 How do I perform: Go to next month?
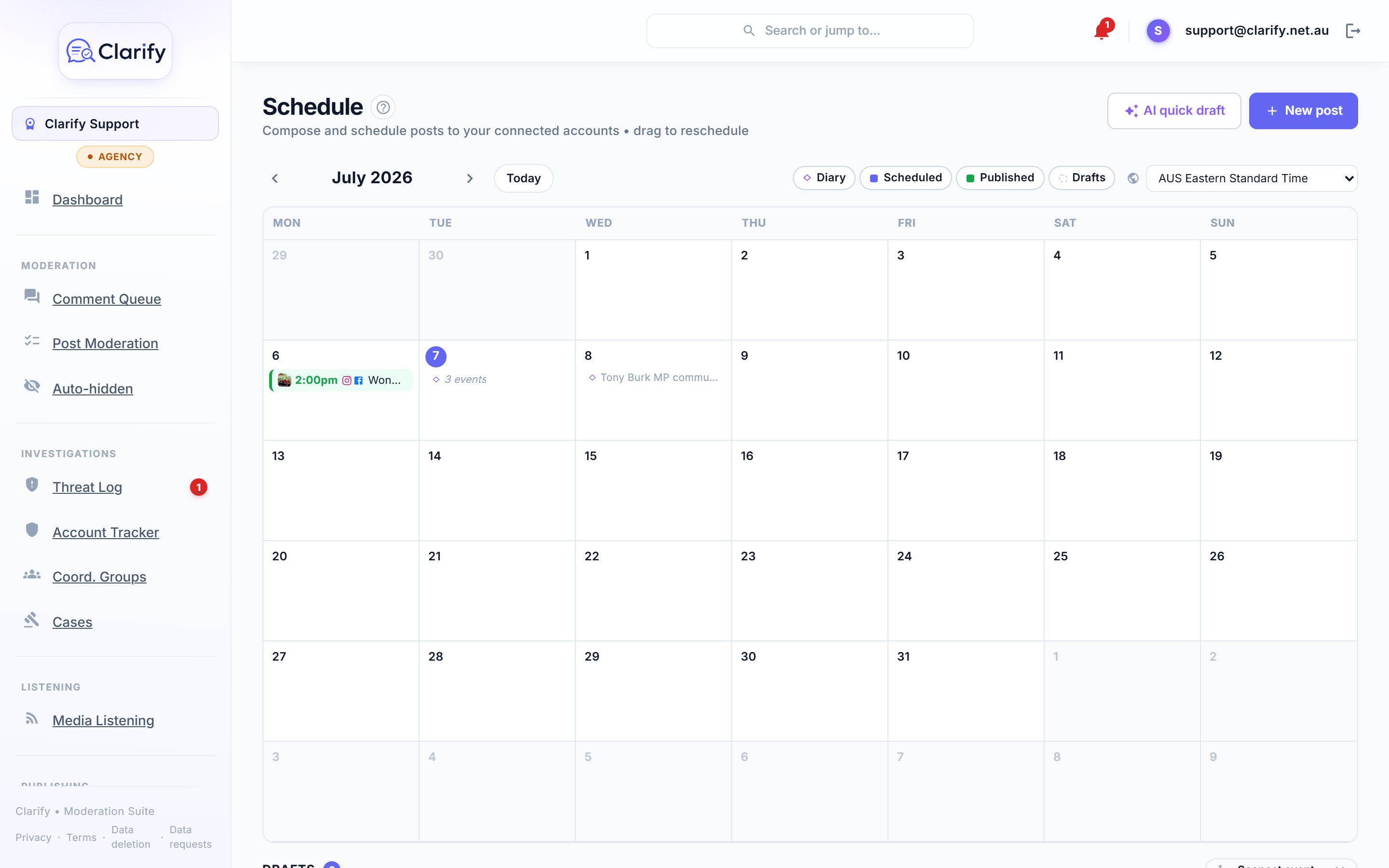point(469,178)
